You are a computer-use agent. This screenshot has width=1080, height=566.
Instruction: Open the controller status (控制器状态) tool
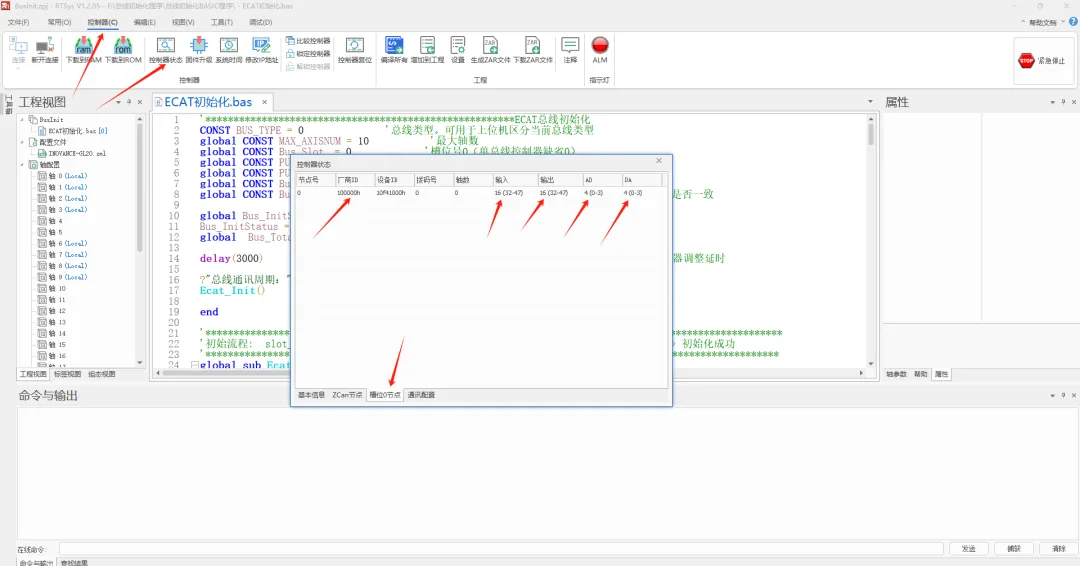165,50
